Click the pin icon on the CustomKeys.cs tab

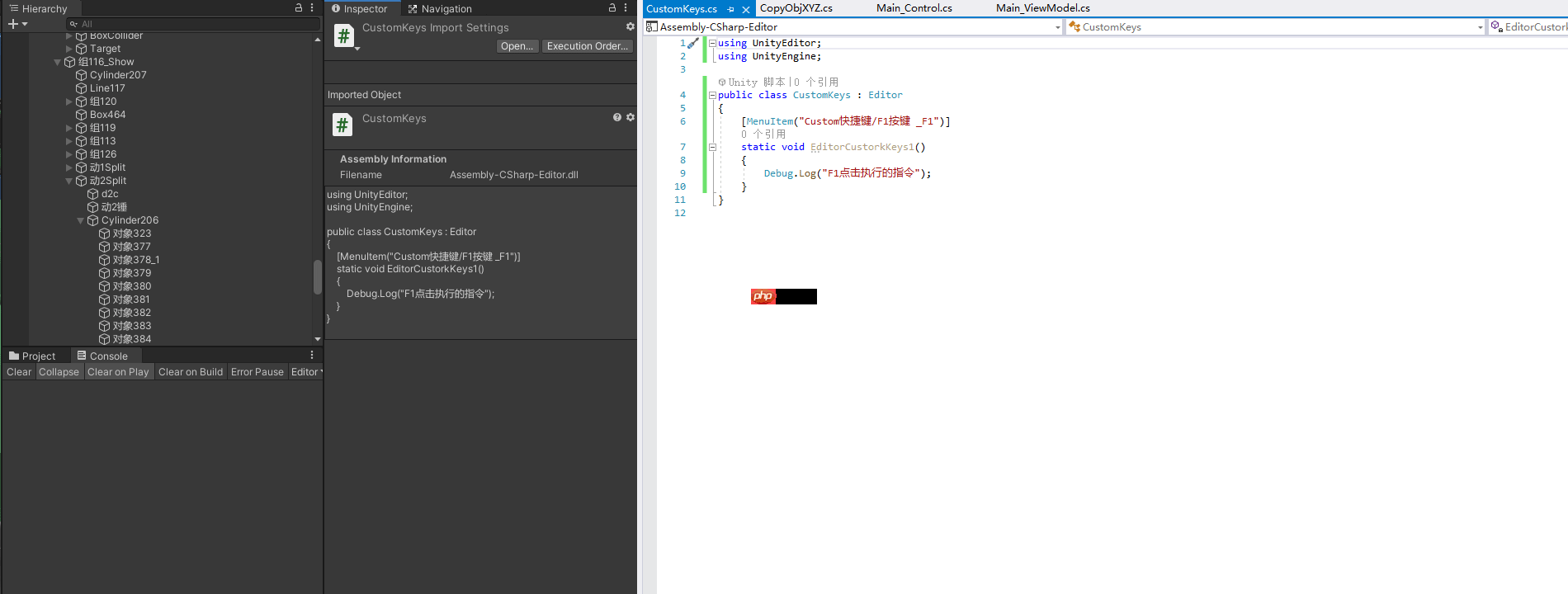point(730,9)
